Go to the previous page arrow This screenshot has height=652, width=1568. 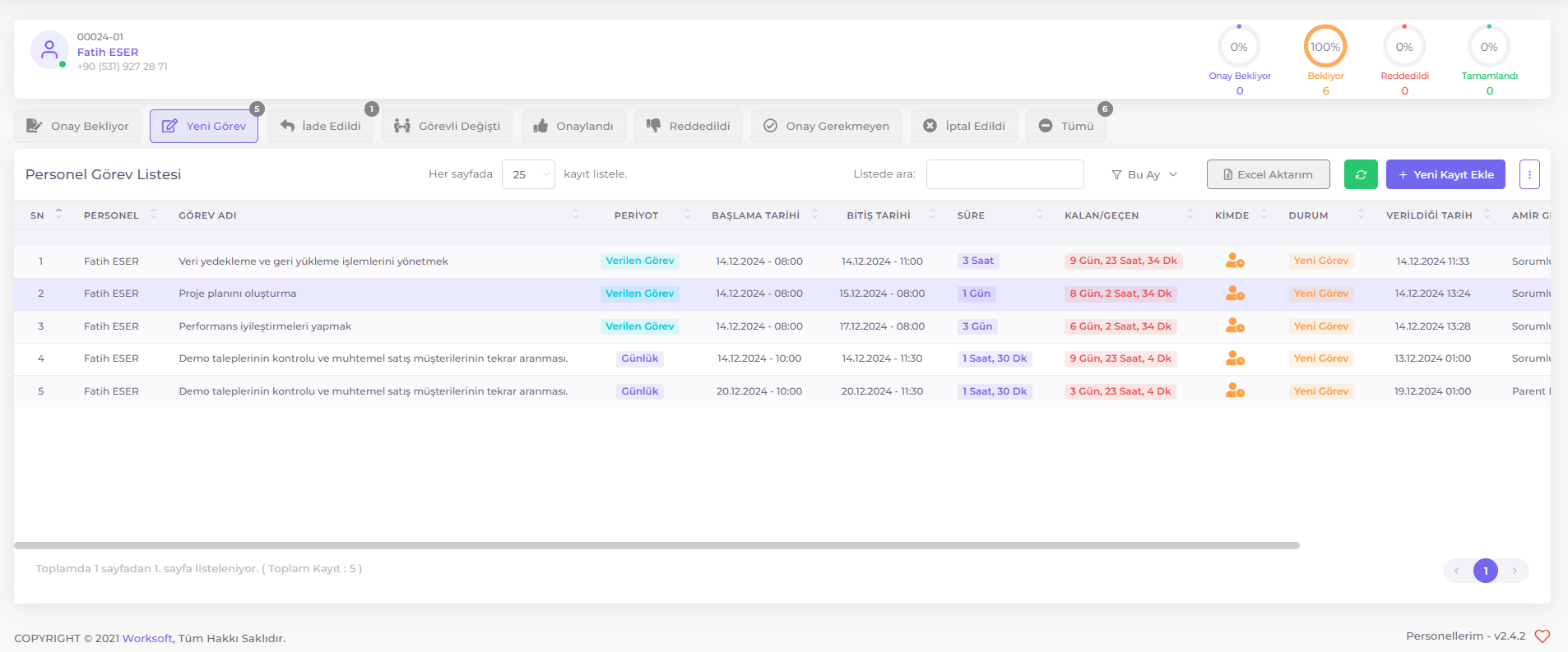click(1457, 571)
